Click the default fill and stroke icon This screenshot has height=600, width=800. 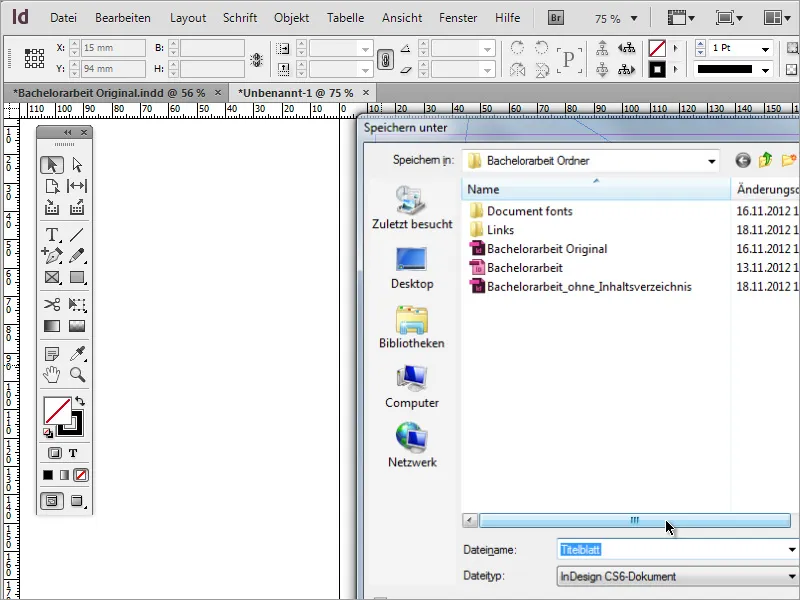point(48,433)
